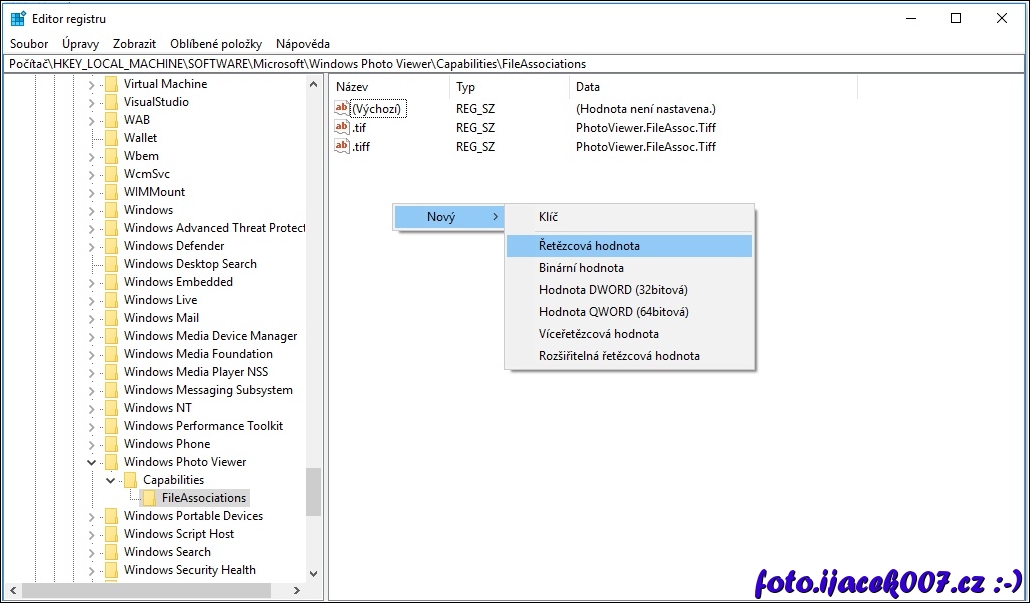
Task: Expand the Windows NT tree node
Action: coord(92,408)
